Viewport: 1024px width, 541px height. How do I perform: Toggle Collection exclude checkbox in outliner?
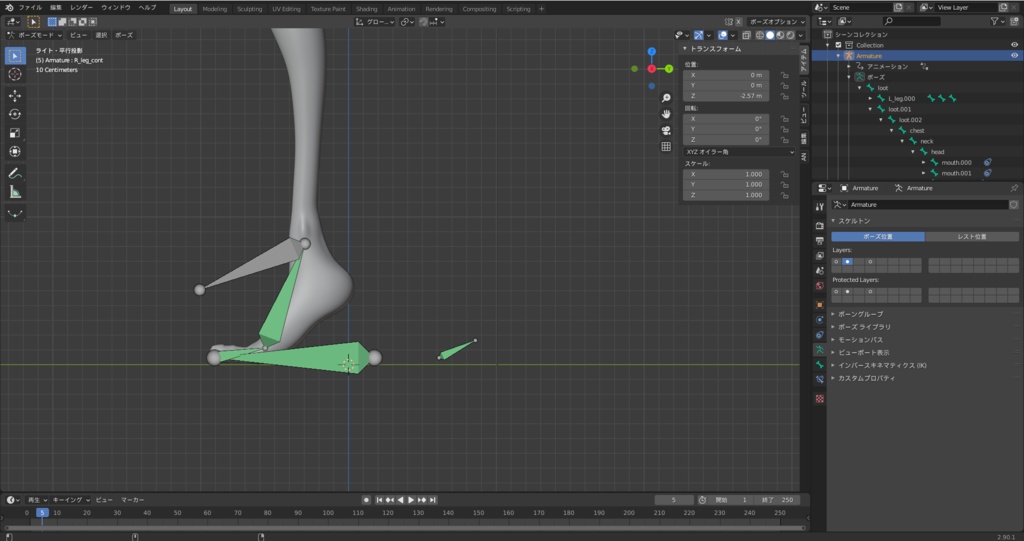(839, 45)
